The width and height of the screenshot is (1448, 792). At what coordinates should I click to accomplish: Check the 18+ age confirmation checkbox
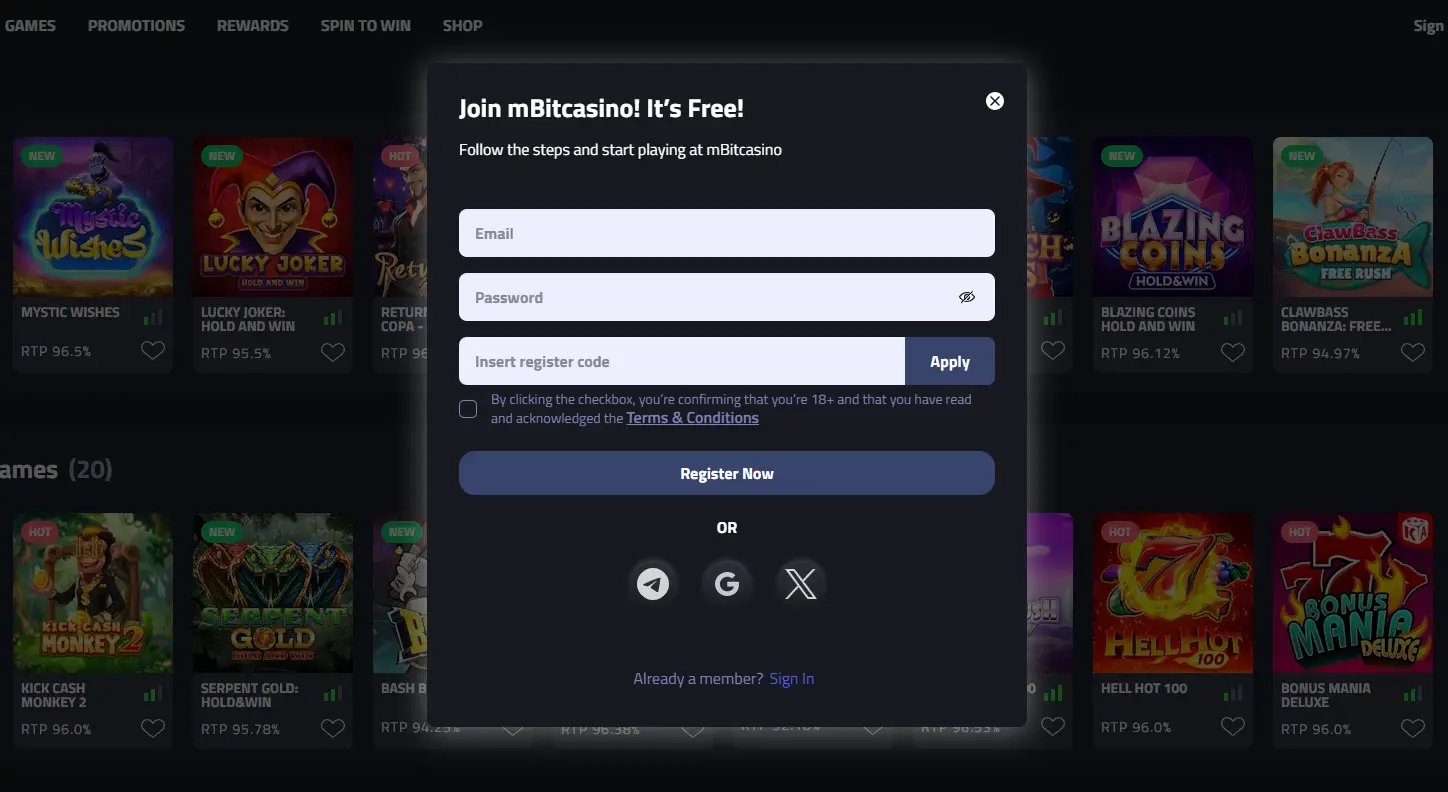tap(467, 408)
